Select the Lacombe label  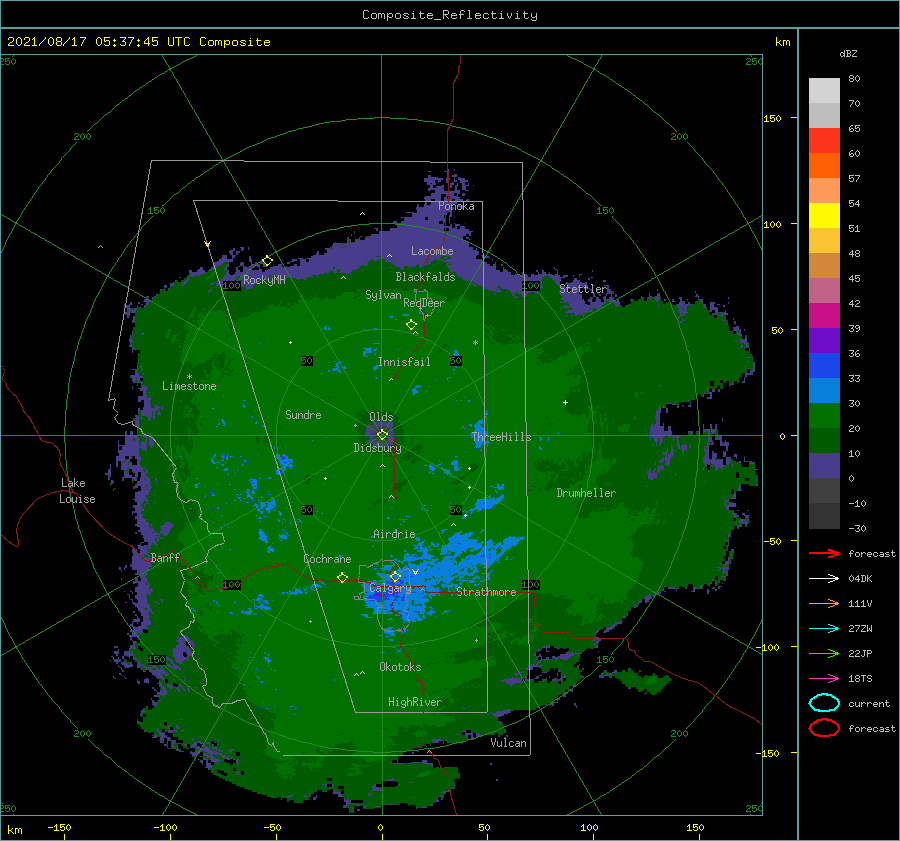pos(432,251)
